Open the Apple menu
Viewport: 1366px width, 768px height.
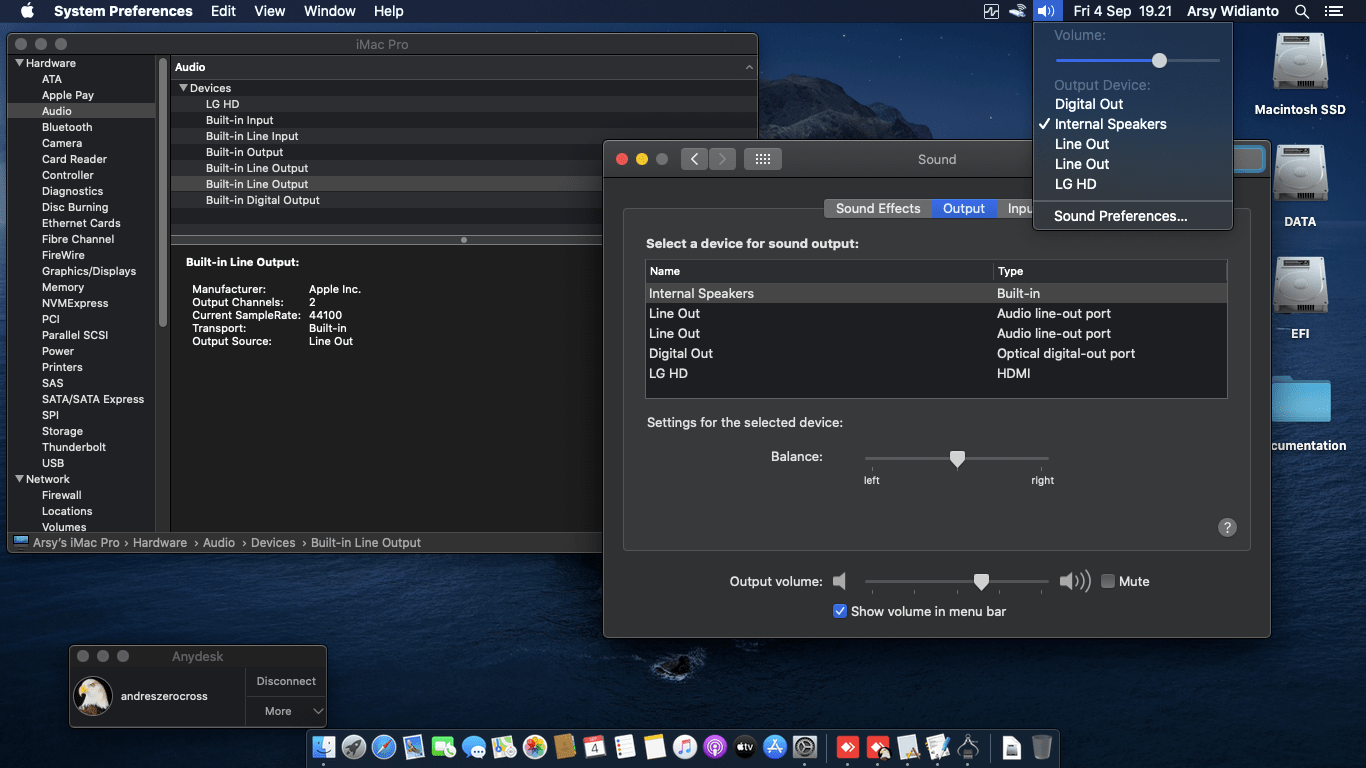point(27,11)
